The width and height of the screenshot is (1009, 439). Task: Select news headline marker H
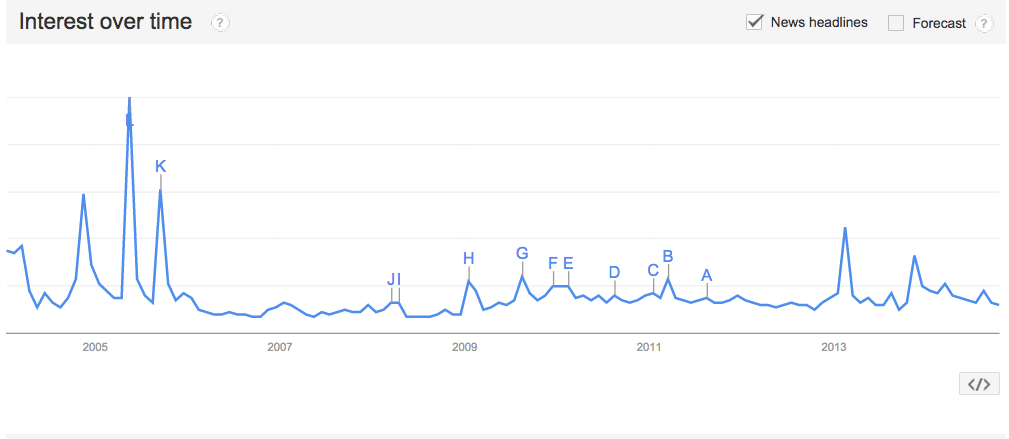(468, 259)
